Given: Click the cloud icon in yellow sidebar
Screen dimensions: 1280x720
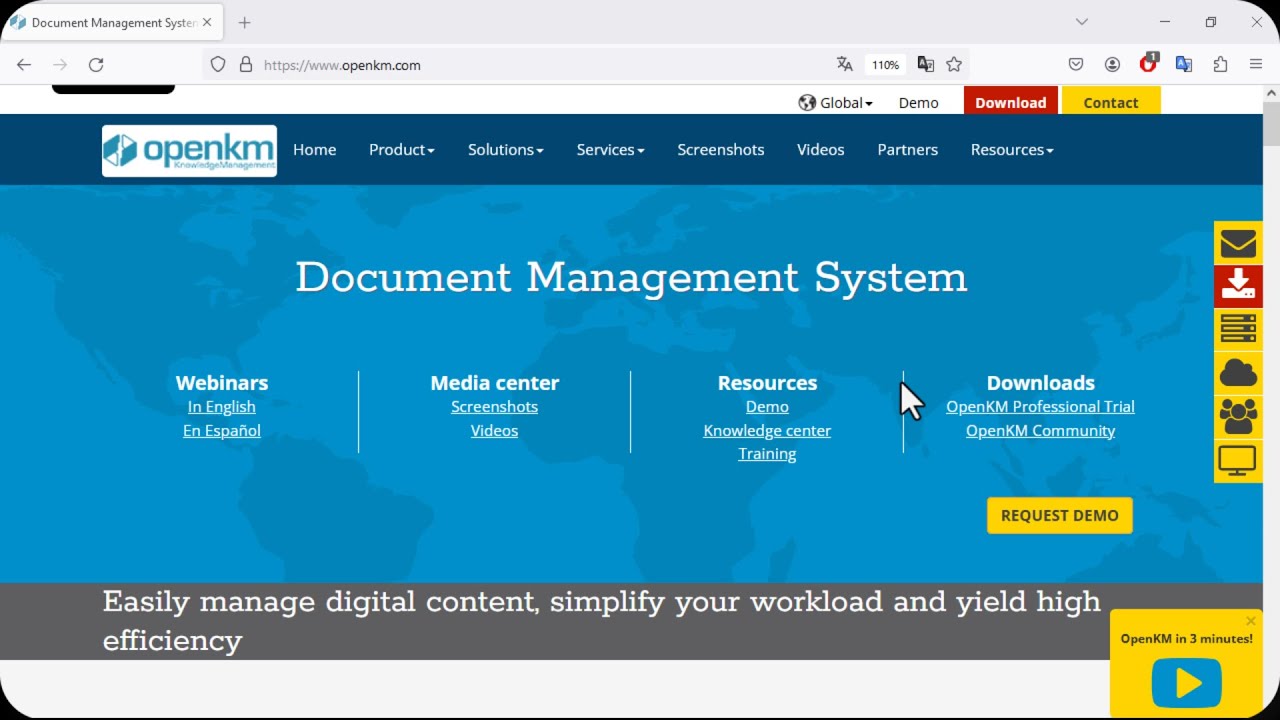Looking at the screenshot, I should pyautogui.click(x=1238, y=373).
